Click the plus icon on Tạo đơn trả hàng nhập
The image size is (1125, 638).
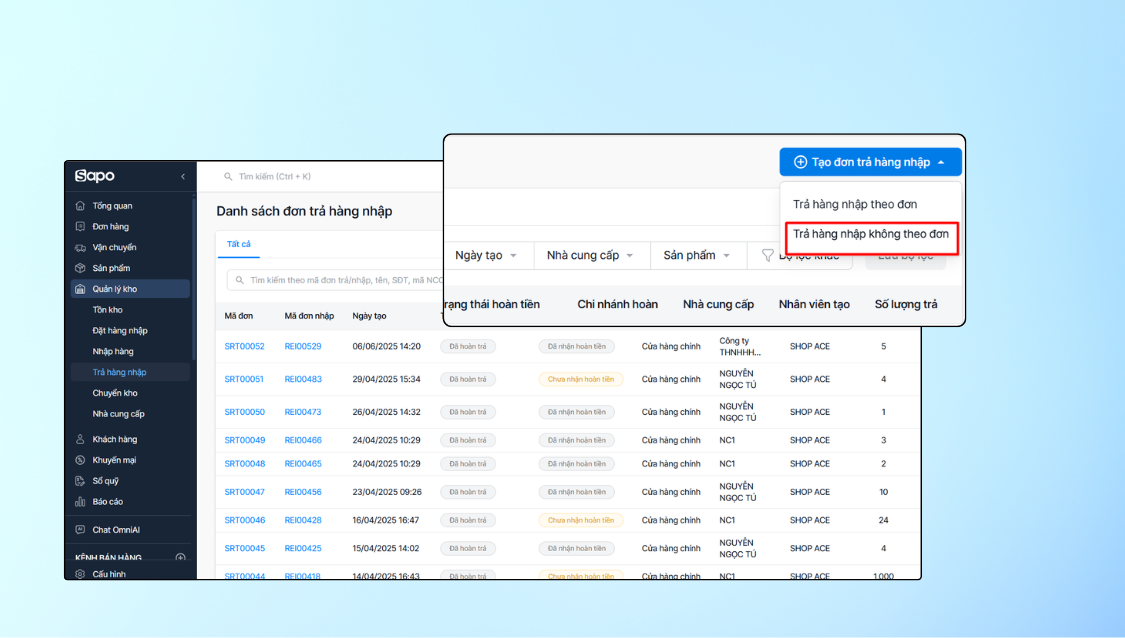(x=800, y=162)
